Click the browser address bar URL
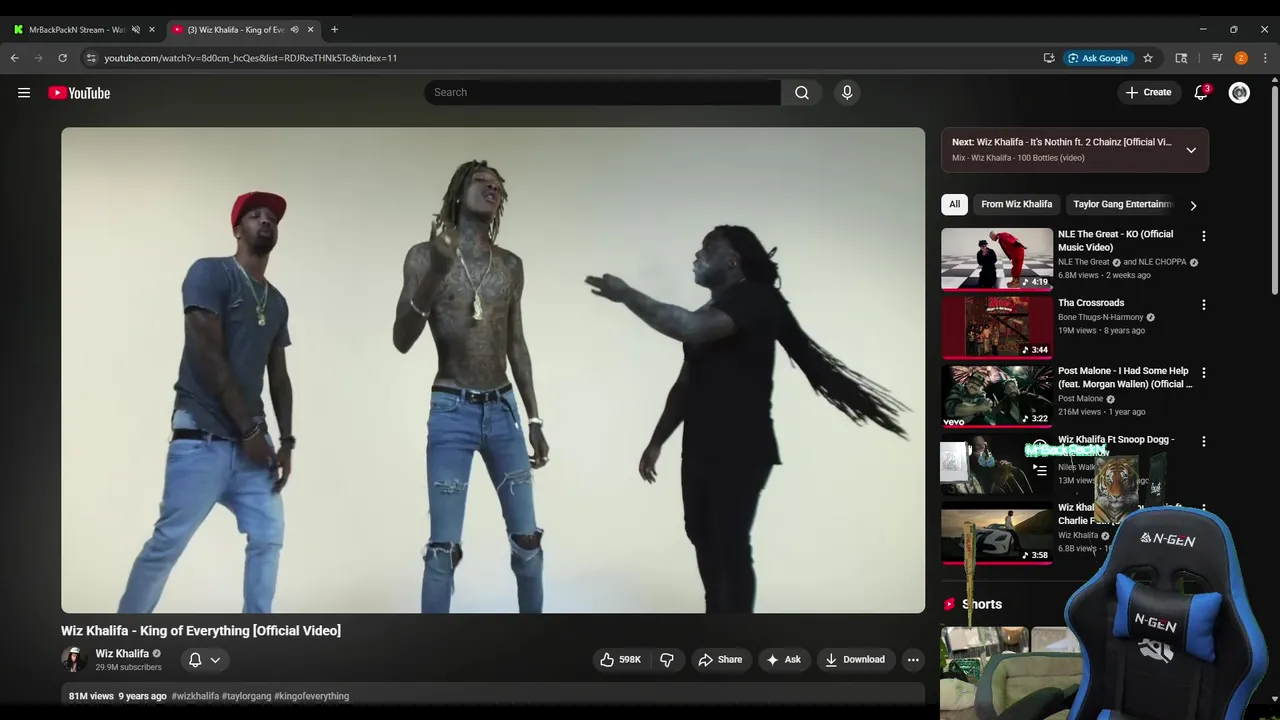The width and height of the screenshot is (1280, 720). (x=250, y=58)
